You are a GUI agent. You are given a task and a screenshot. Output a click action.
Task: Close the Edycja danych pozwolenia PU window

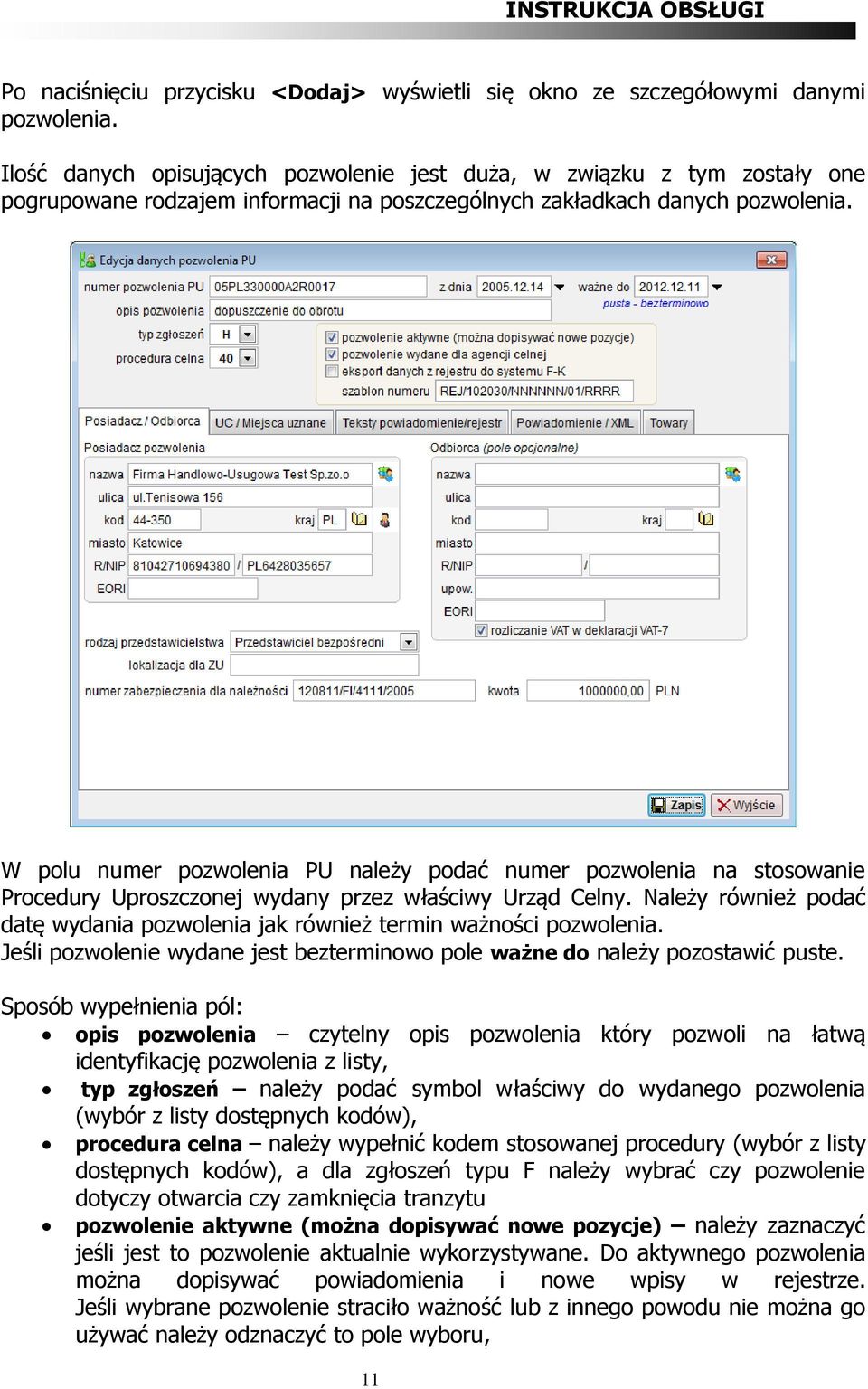(771, 260)
